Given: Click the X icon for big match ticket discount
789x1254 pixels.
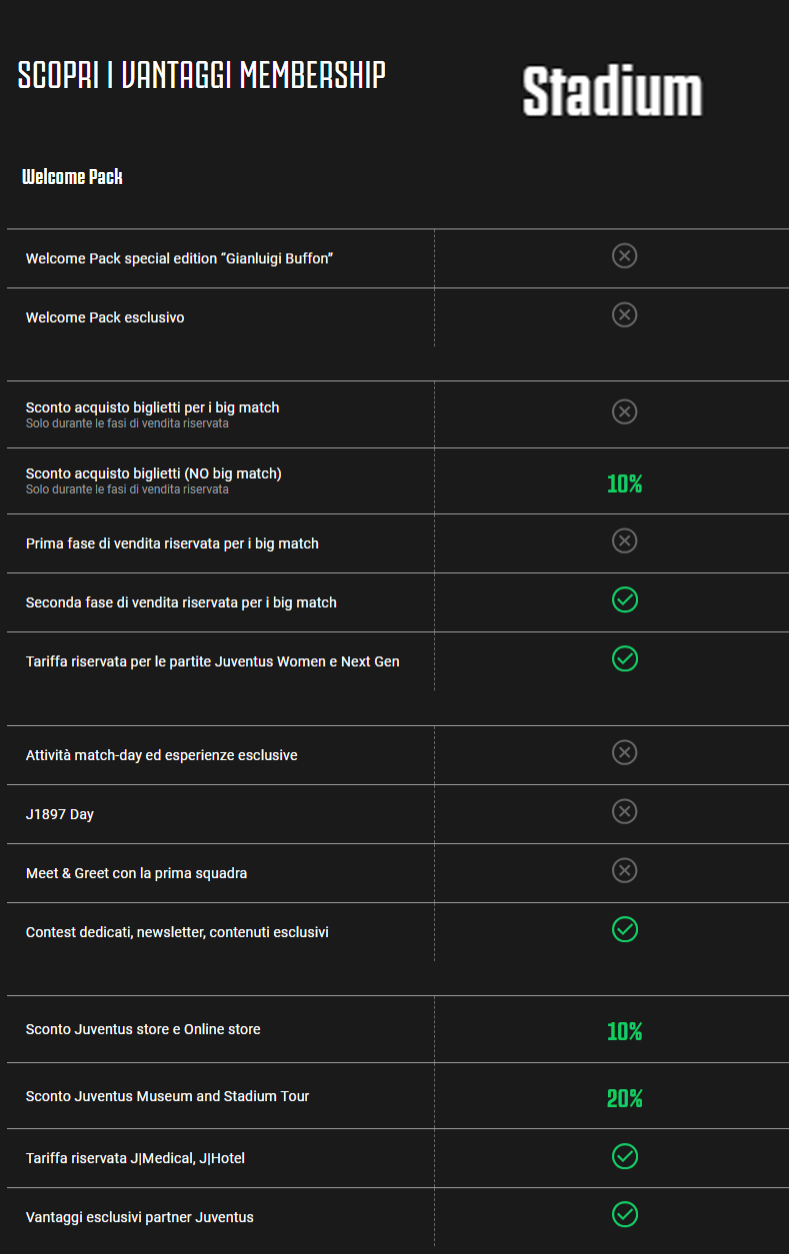Looking at the screenshot, I should coord(625,412).
